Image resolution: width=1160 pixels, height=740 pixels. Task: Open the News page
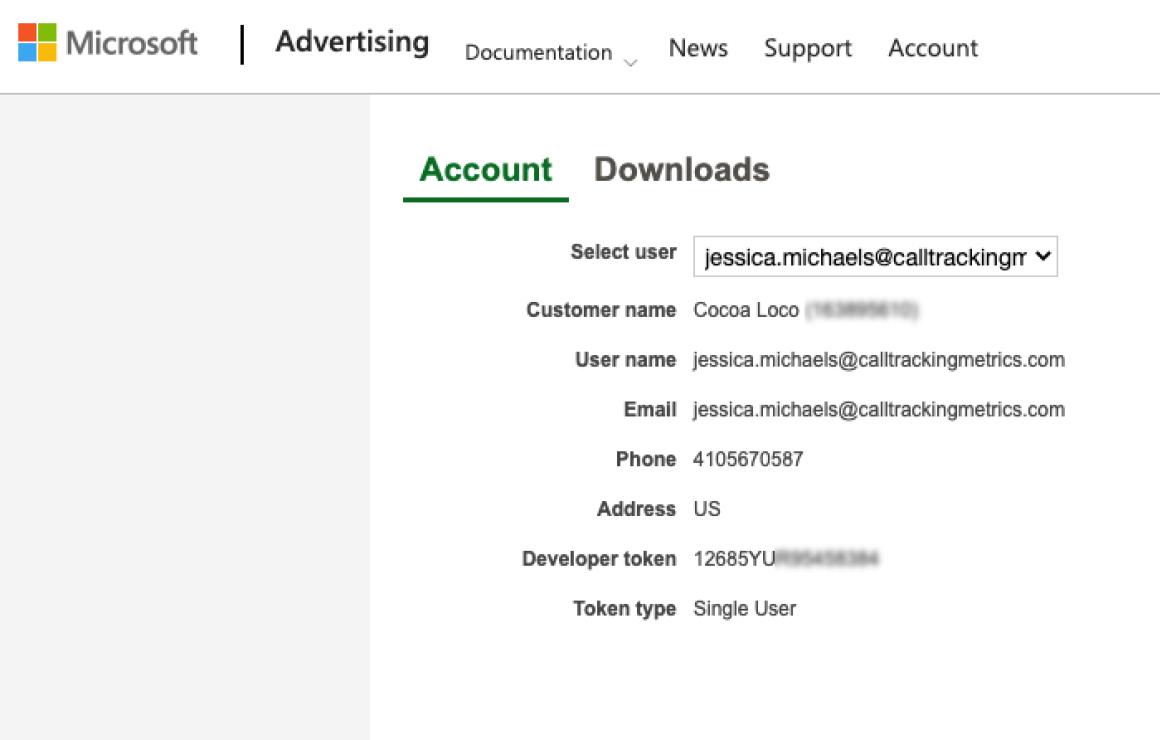click(698, 47)
